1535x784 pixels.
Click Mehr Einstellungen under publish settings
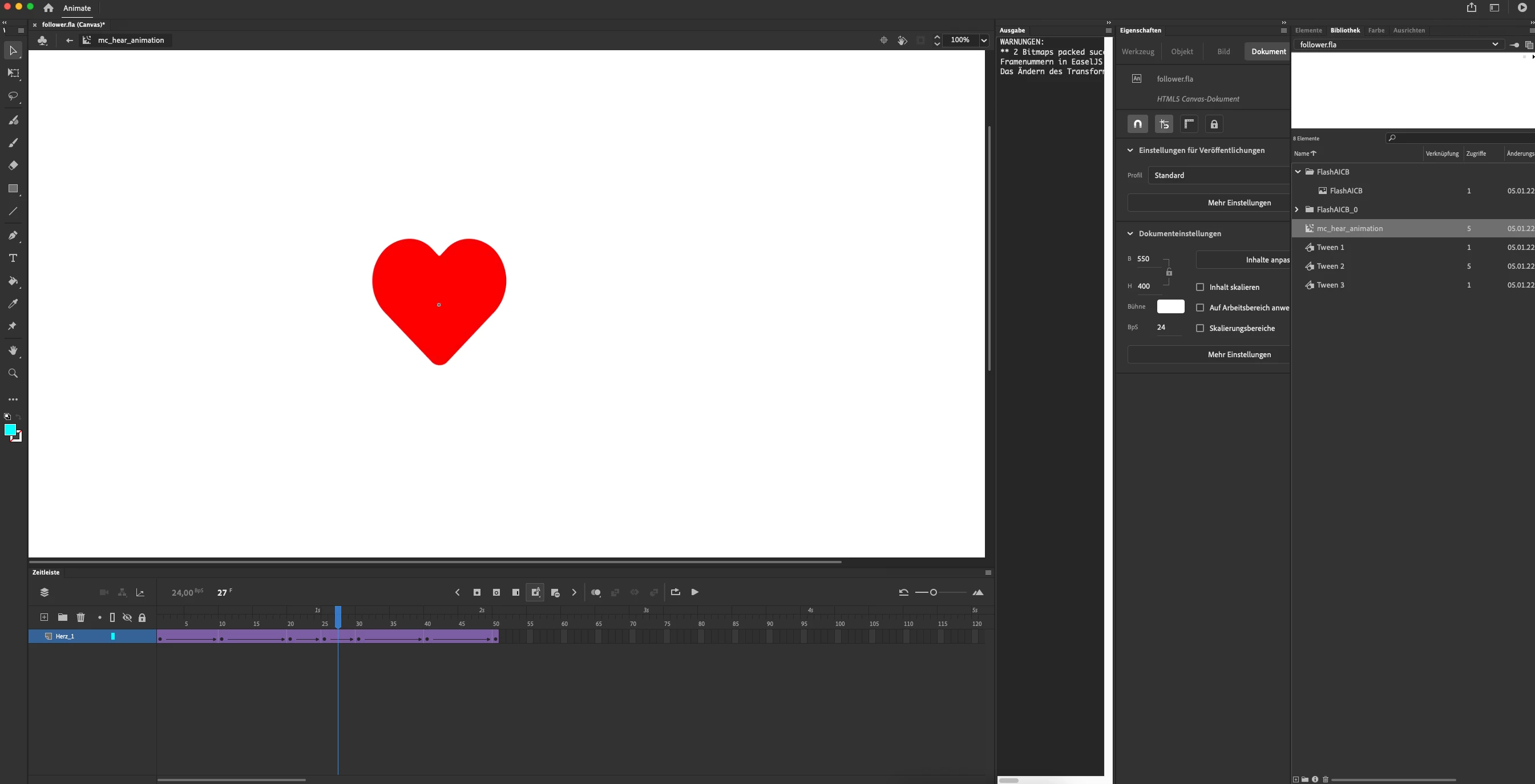(x=1239, y=203)
